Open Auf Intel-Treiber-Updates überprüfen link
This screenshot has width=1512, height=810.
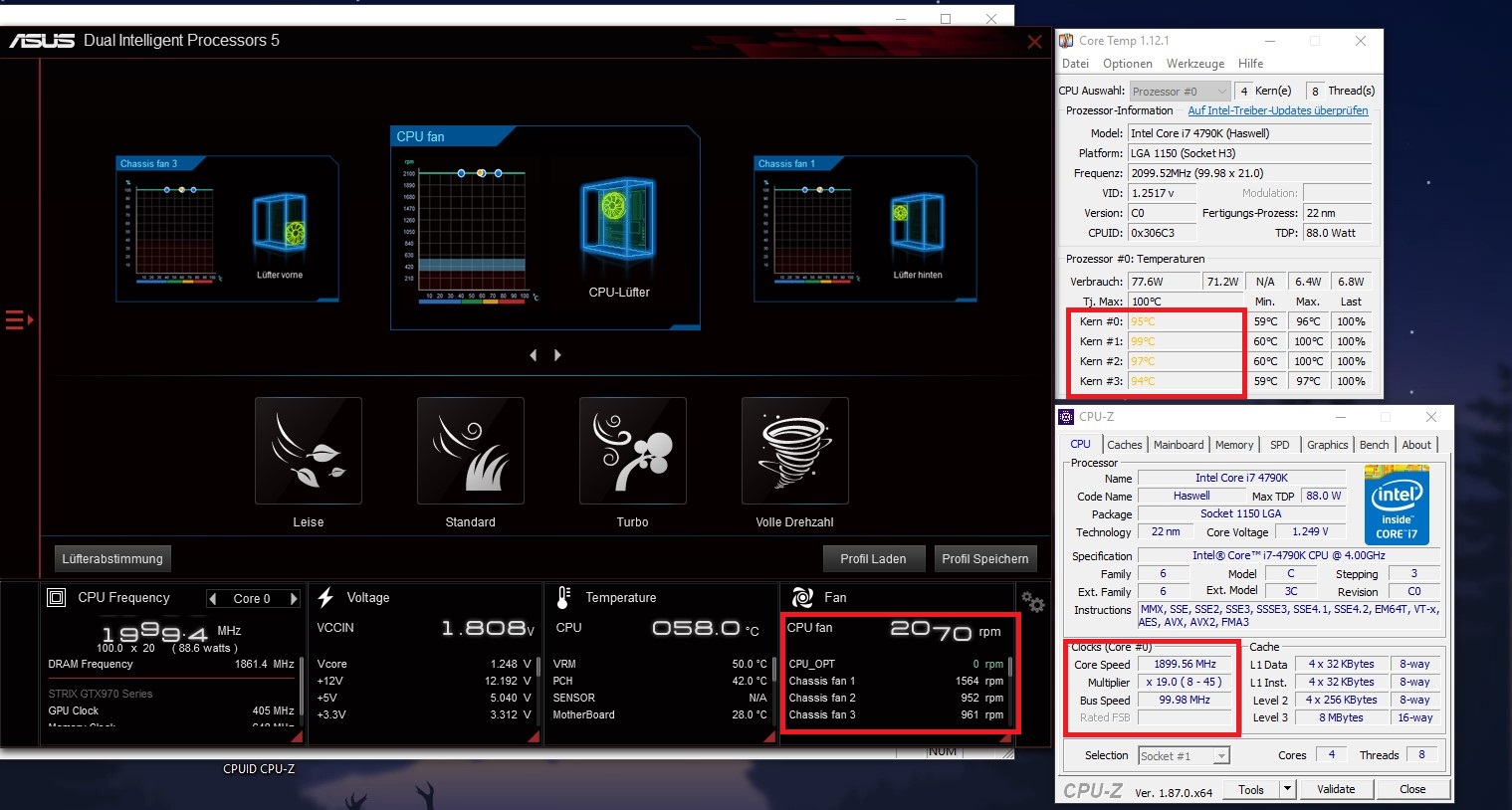pyautogui.click(x=1278, y=110)
